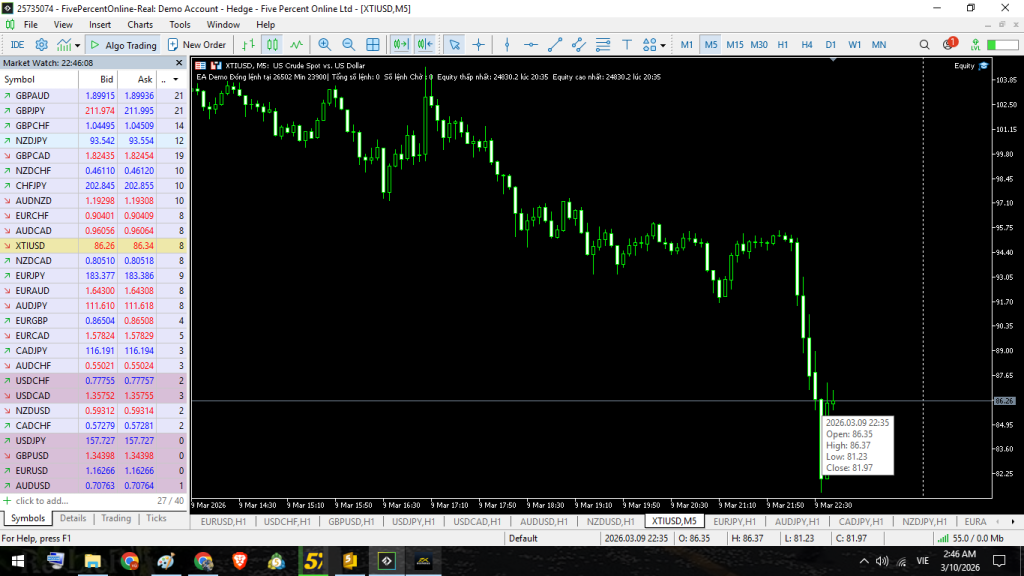Viewport: 1024px width, 576px height.
Task: Insert Fibonacci retracement tool
Action: [603, 44]
